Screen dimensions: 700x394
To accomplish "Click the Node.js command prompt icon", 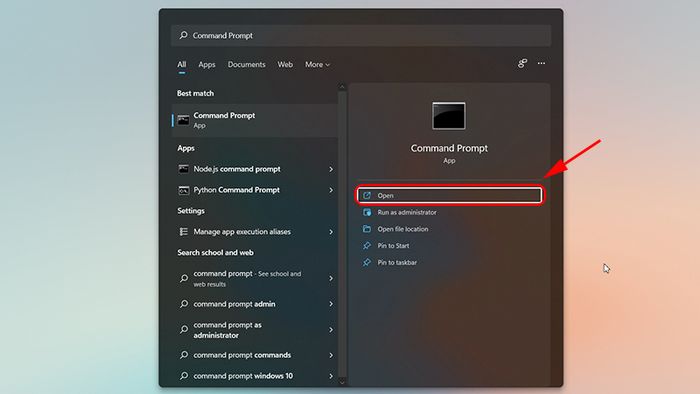I will click(183, 169).
